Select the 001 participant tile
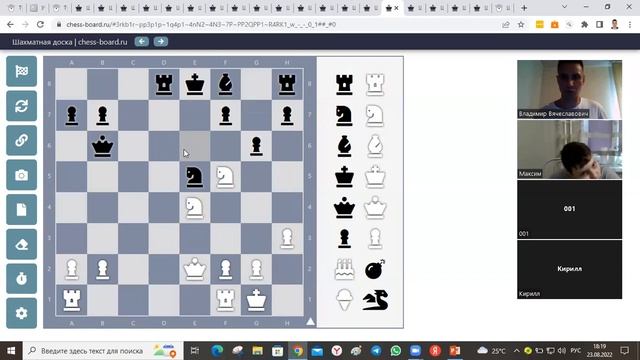This screenshot has width=640, height=360. click(569, 209)
